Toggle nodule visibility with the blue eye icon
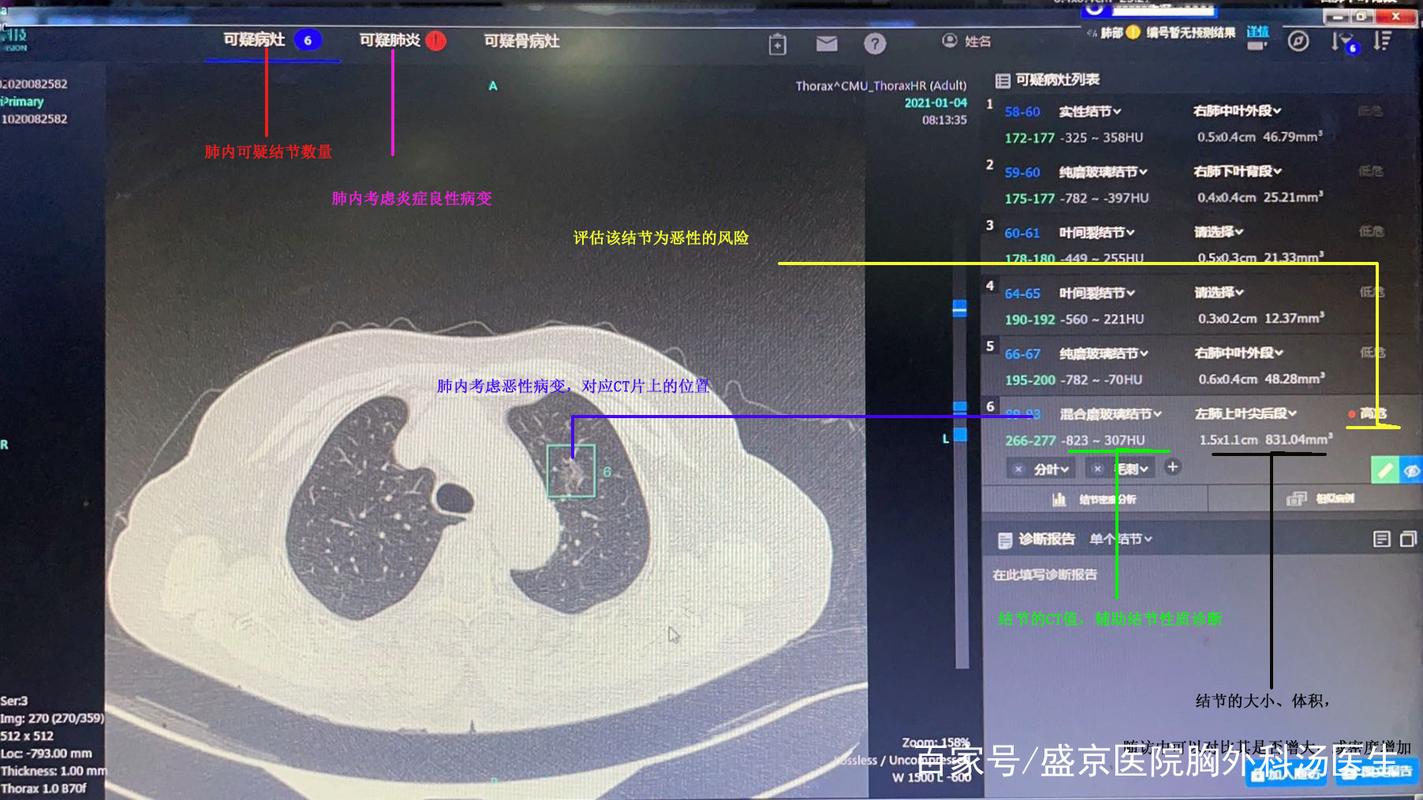 click(x=1411, y=470)
